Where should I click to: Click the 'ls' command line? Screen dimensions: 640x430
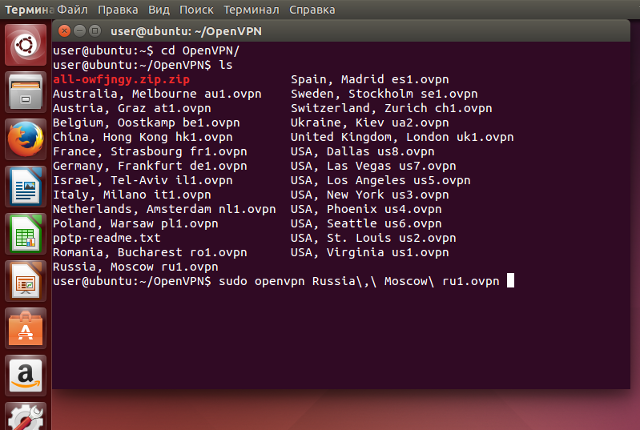click(143, 65)
